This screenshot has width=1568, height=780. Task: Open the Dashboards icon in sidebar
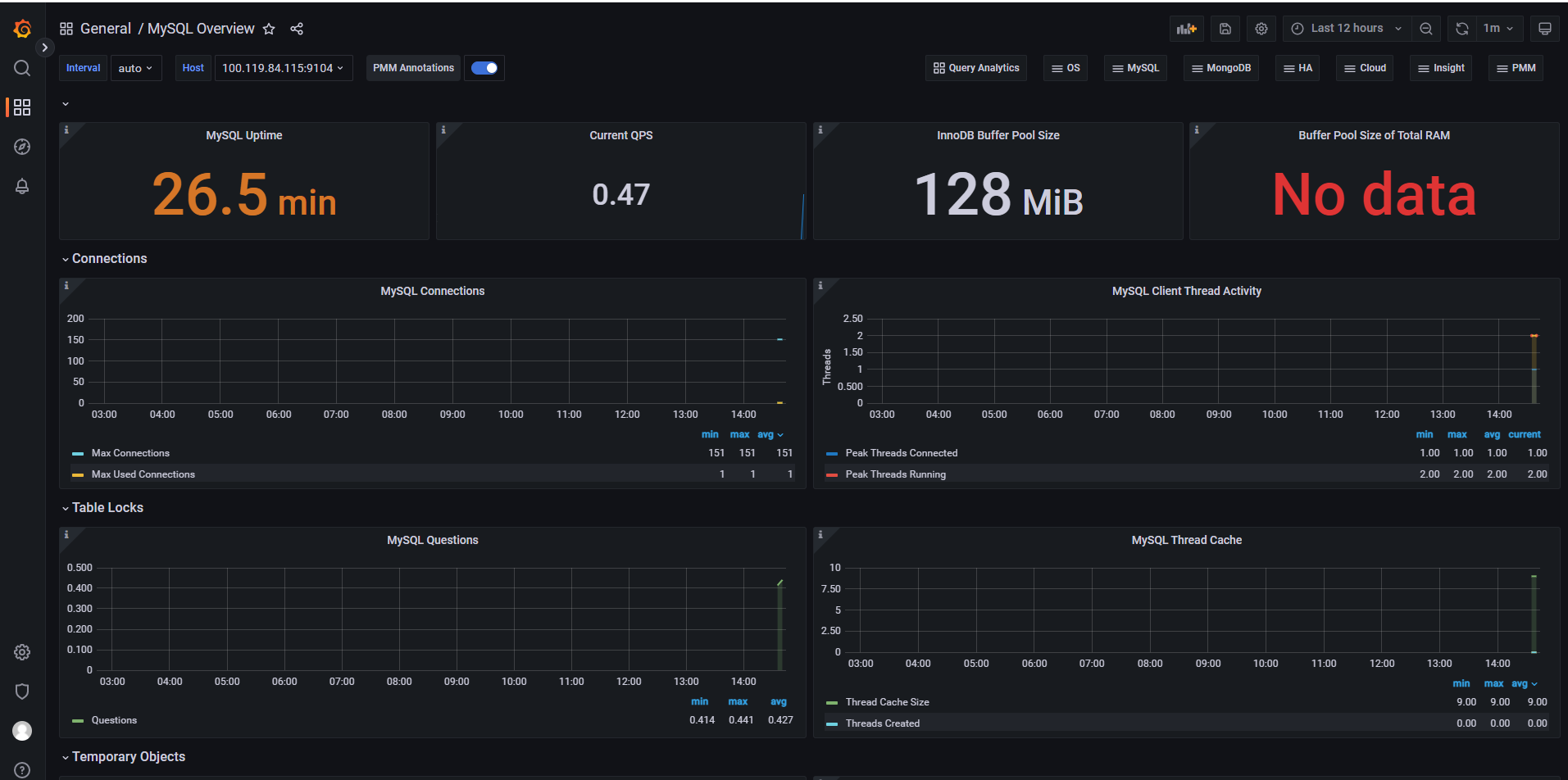pyautogui.click(x=22, y=107)
